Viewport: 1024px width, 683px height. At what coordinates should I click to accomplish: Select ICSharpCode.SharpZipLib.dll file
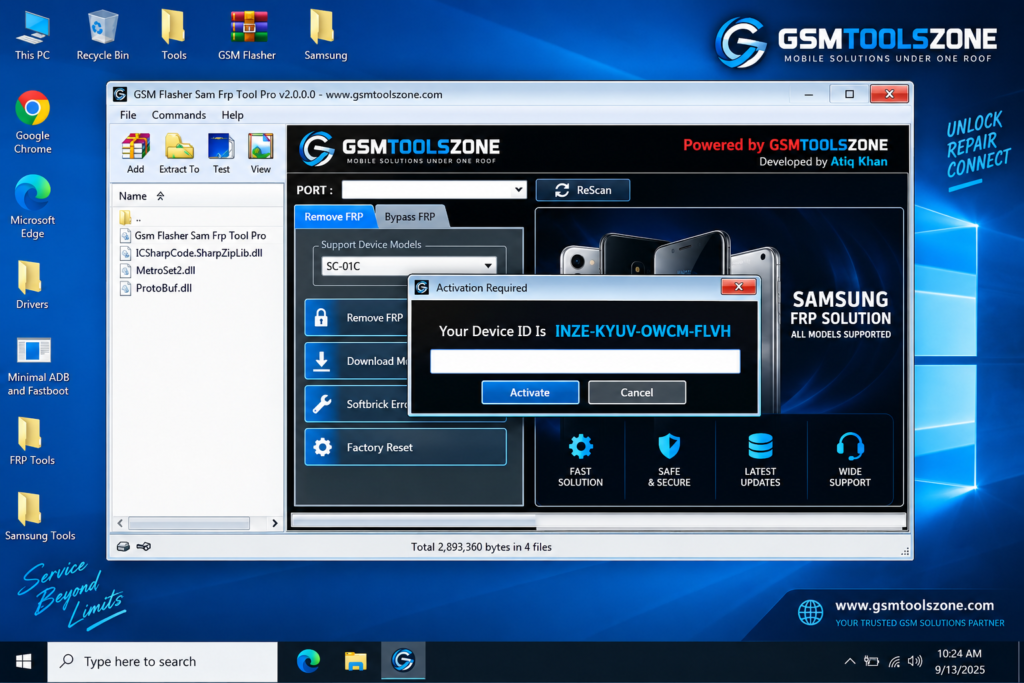click(192, 253)
